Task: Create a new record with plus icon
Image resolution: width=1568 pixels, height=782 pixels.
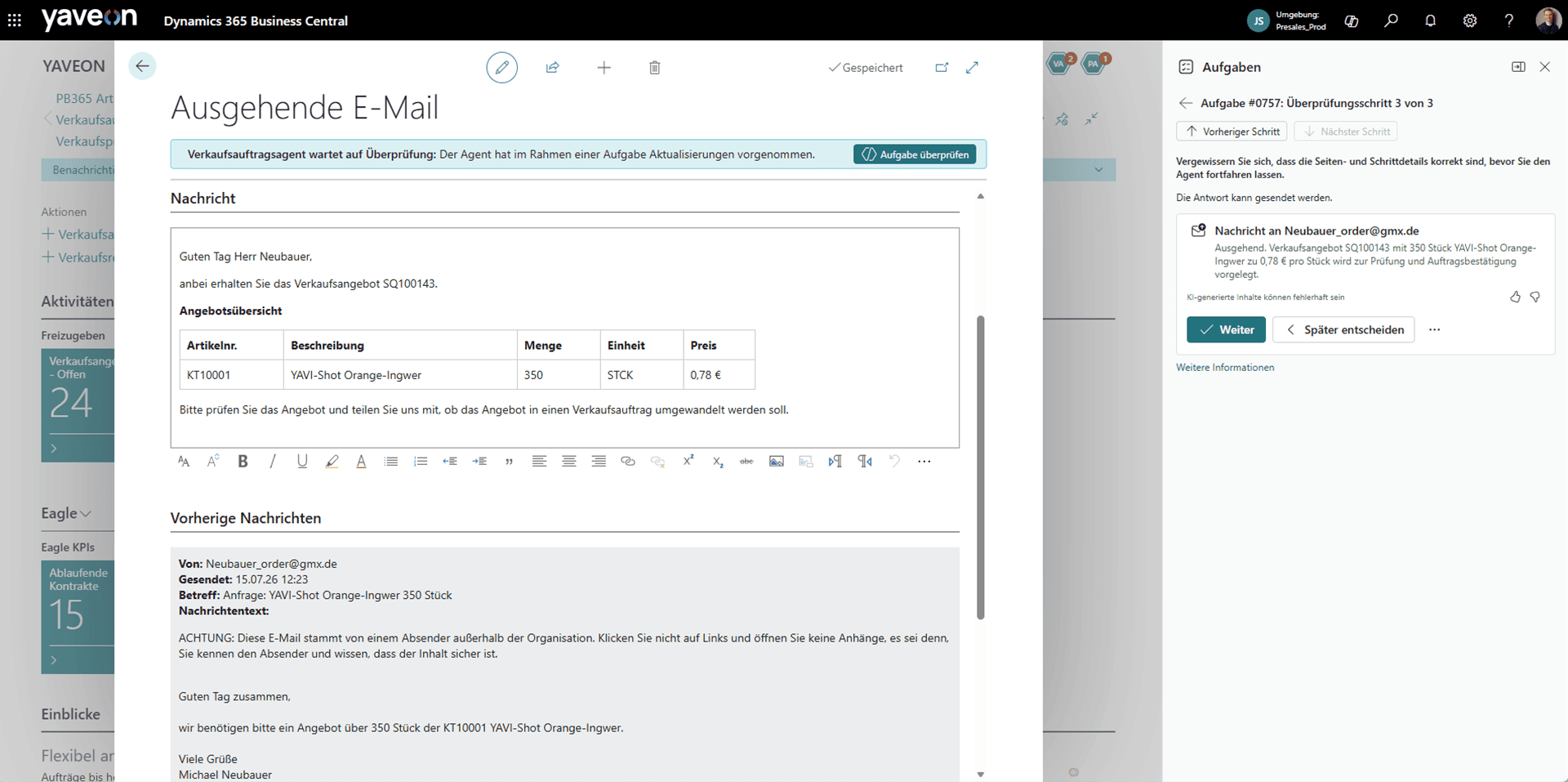Action: [604, 68]
